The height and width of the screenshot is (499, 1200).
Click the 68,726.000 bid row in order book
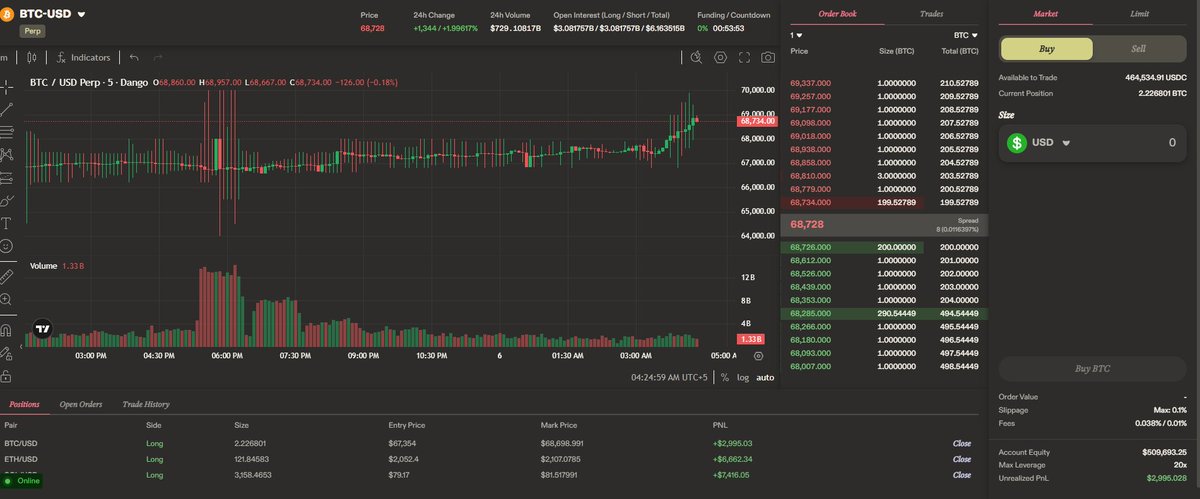883,247
